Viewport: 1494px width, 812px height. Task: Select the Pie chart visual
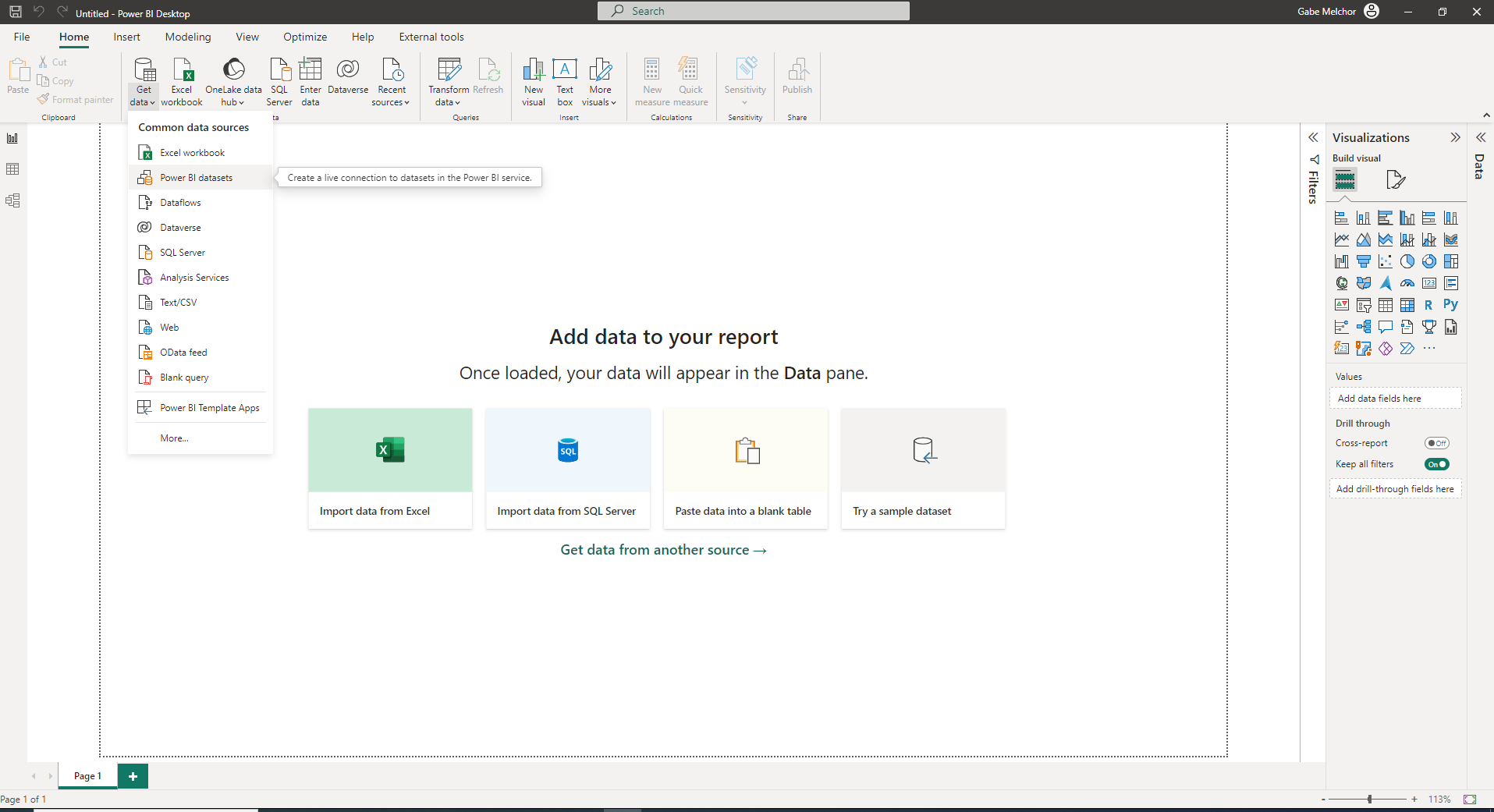click(1407, 261)
